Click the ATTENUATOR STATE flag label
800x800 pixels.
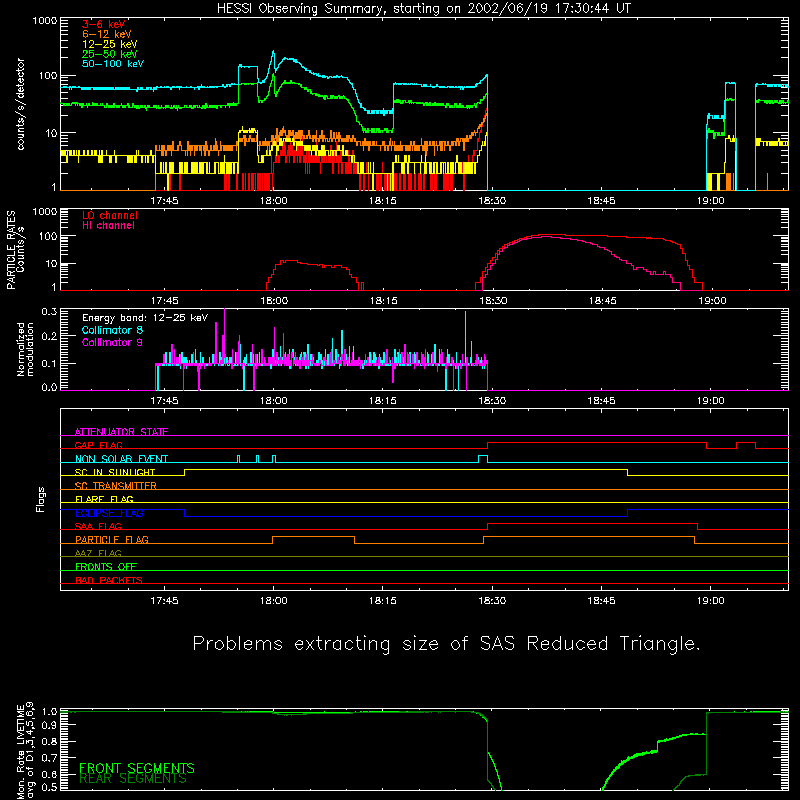(x=121, y=432)
